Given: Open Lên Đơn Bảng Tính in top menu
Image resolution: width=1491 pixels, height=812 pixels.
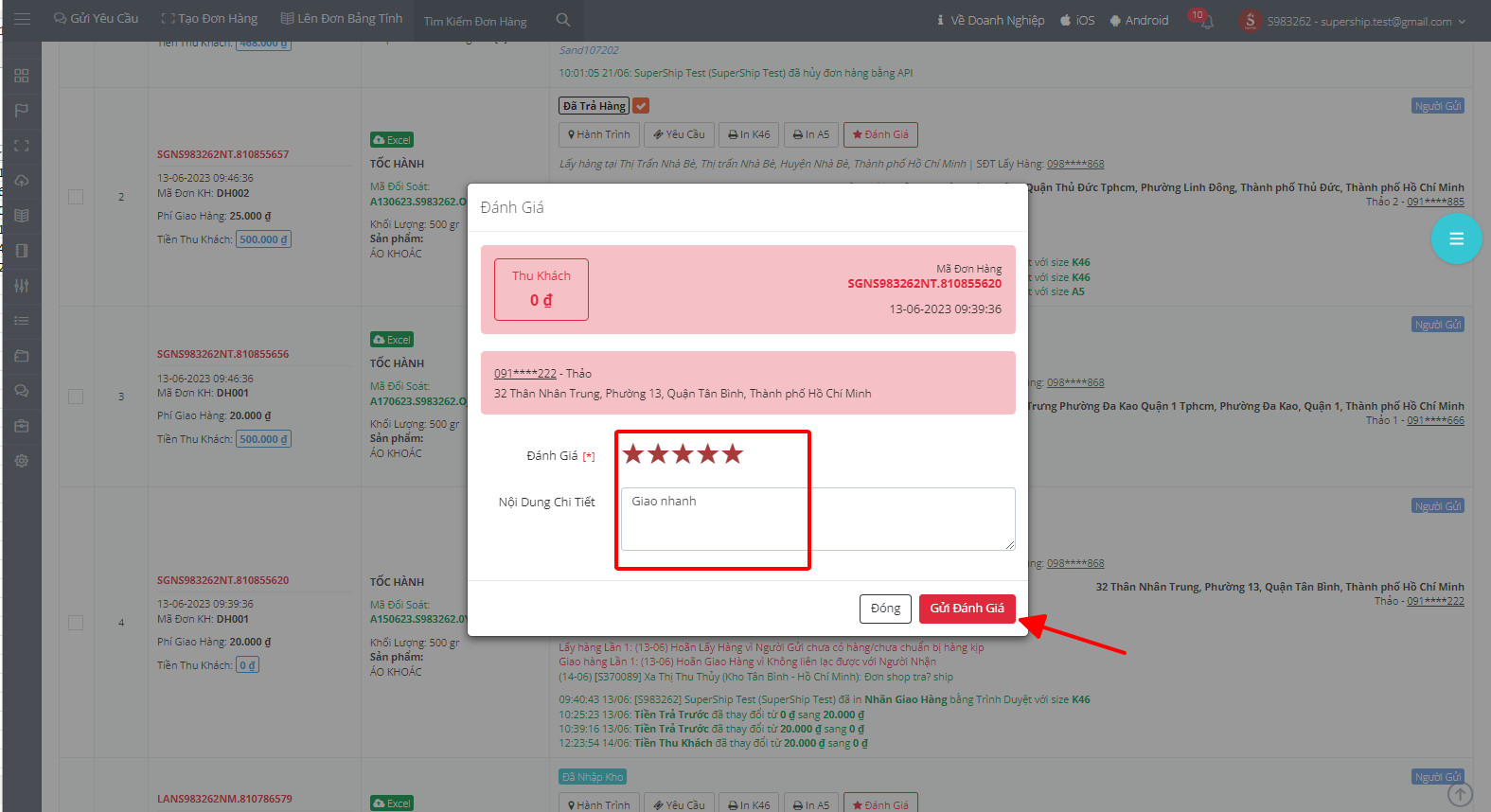Looking at the screenshot, I should [x=342, y=19].
